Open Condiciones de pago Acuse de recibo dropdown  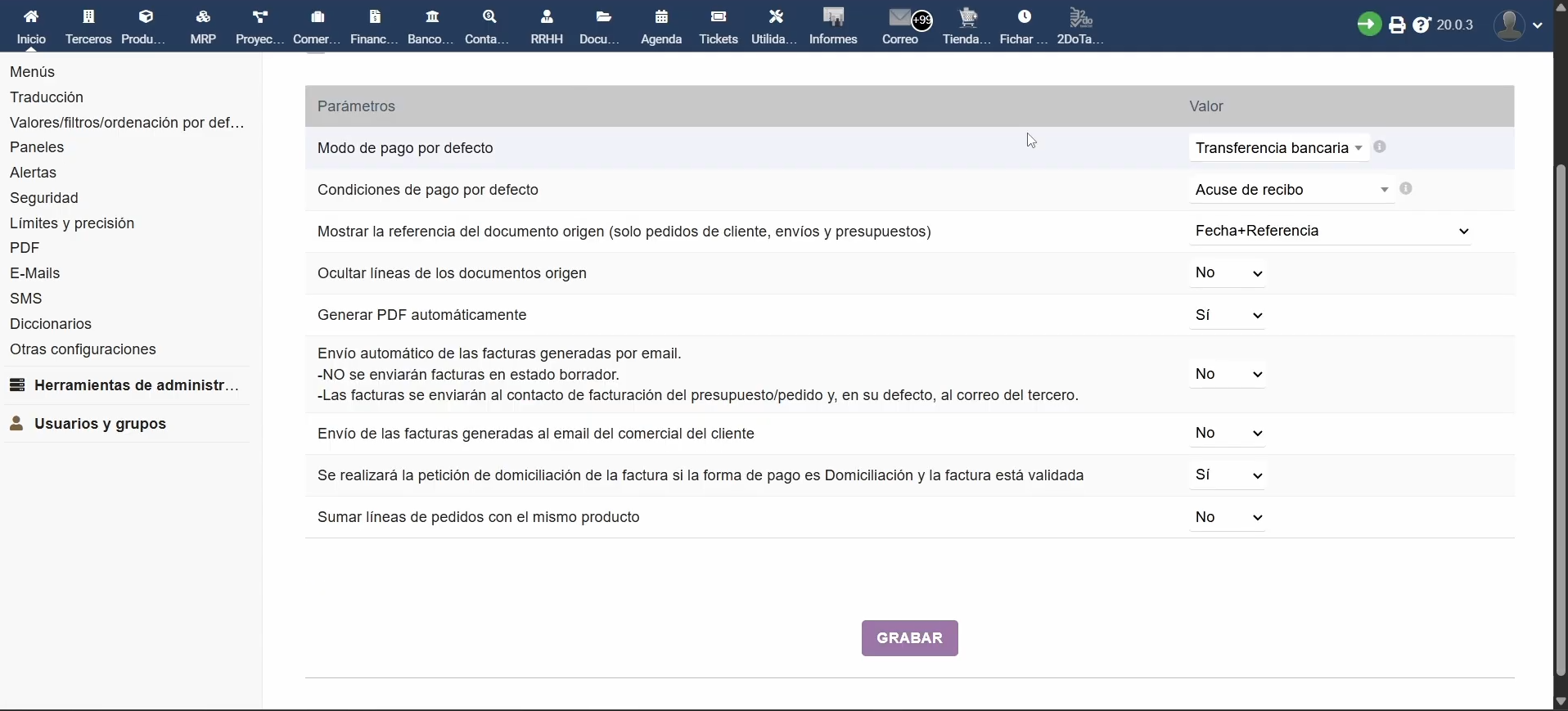[x=1291, y=190]
